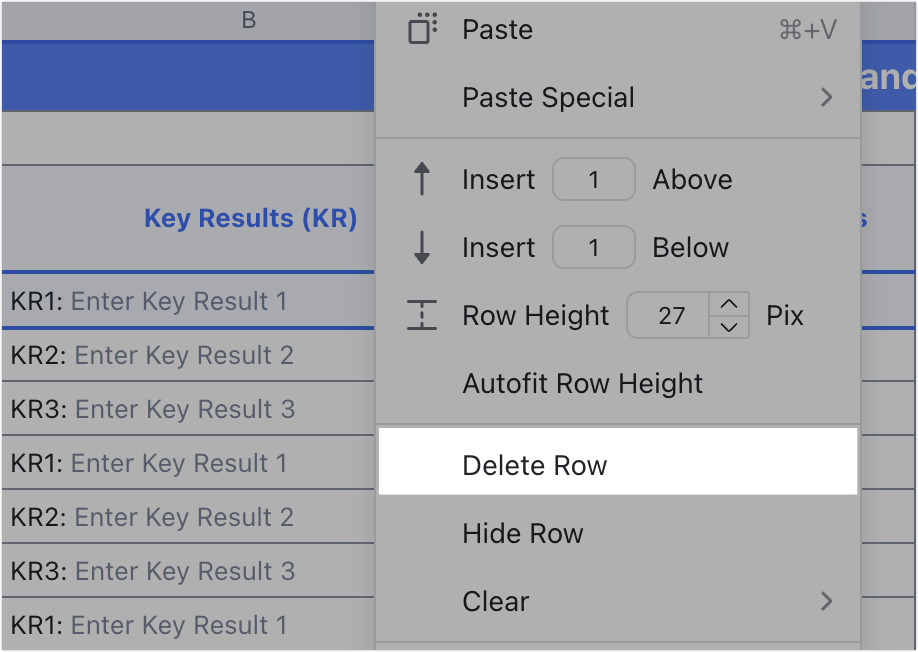
Task: Click the Row Height icon
Action: [422, 315]
